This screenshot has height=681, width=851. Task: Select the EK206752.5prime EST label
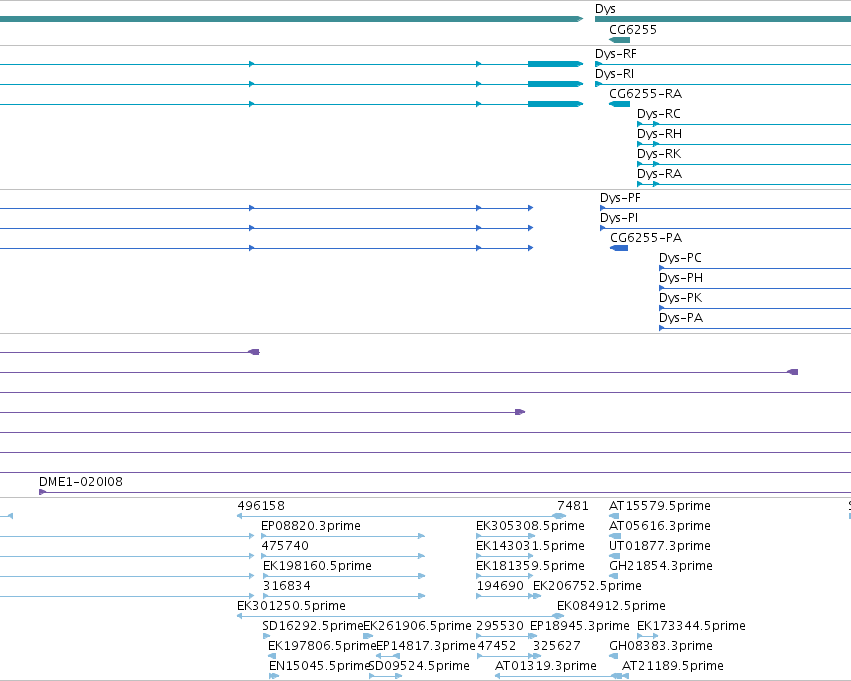click(587, 586)
